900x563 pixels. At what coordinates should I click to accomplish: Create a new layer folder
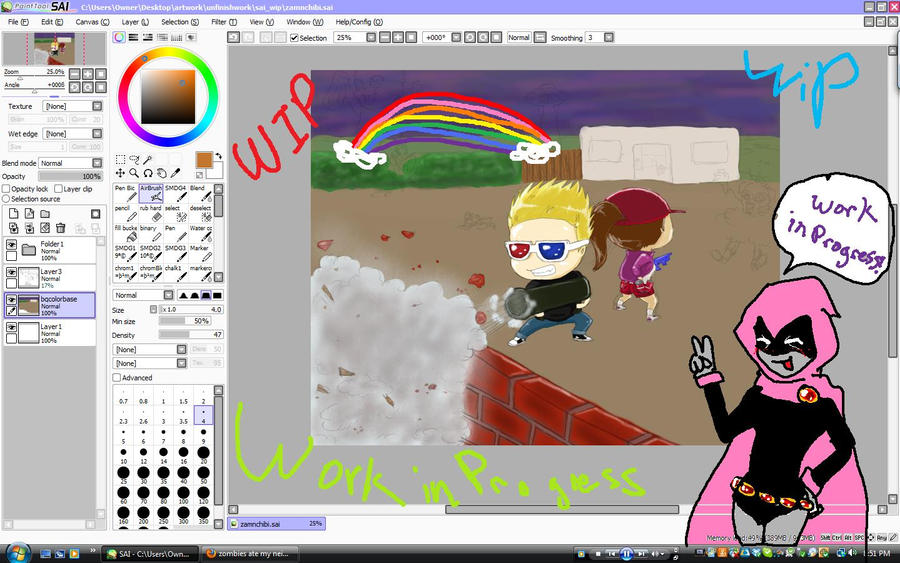click(x=45, y=213)
